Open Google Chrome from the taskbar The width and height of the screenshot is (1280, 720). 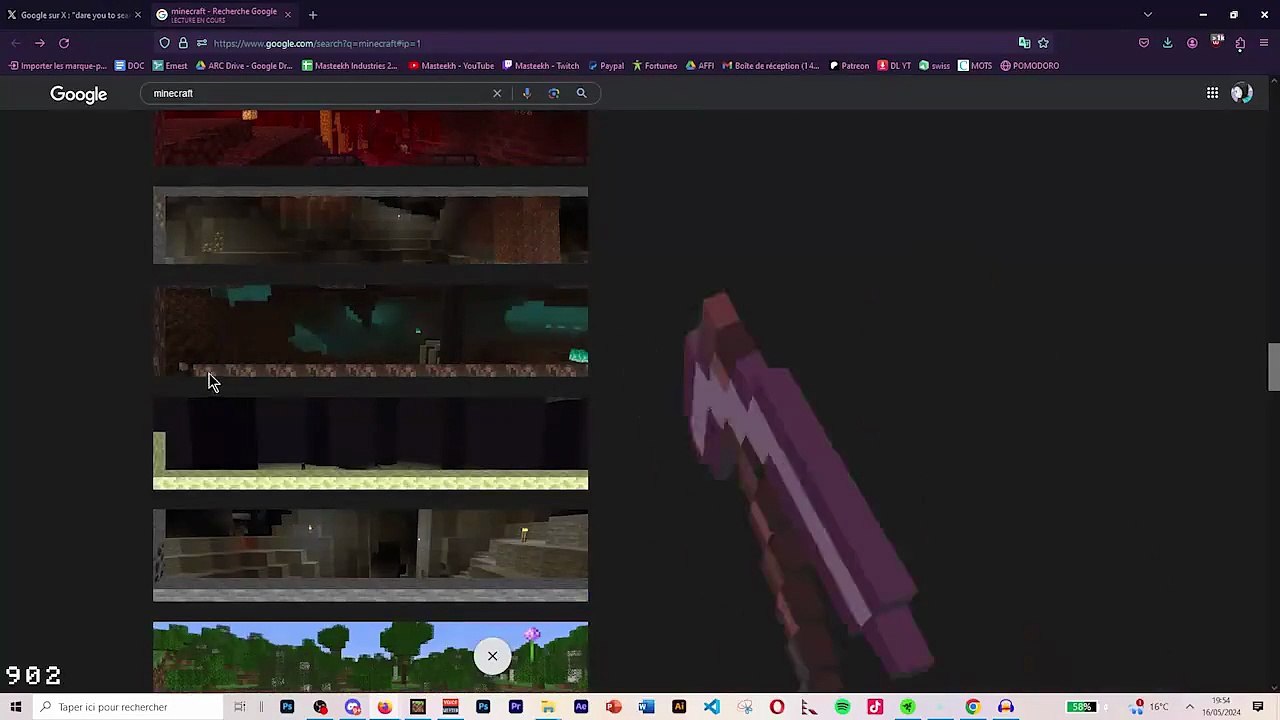973,707
